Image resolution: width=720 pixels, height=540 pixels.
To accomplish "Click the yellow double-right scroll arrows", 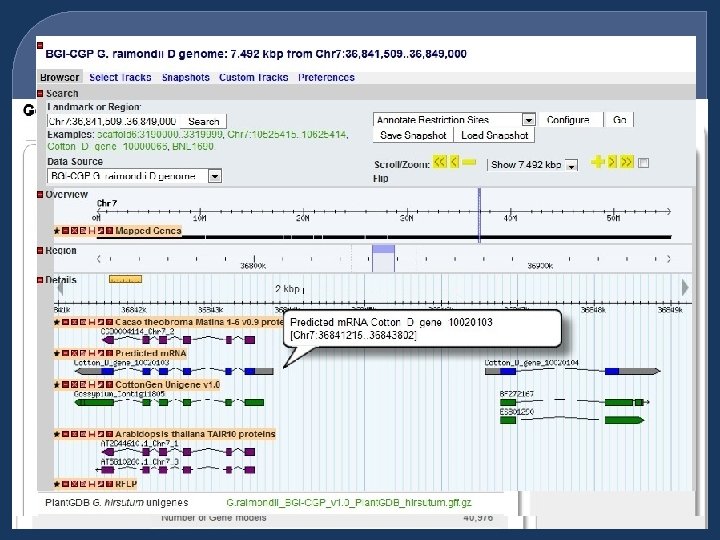I will 627,162.
